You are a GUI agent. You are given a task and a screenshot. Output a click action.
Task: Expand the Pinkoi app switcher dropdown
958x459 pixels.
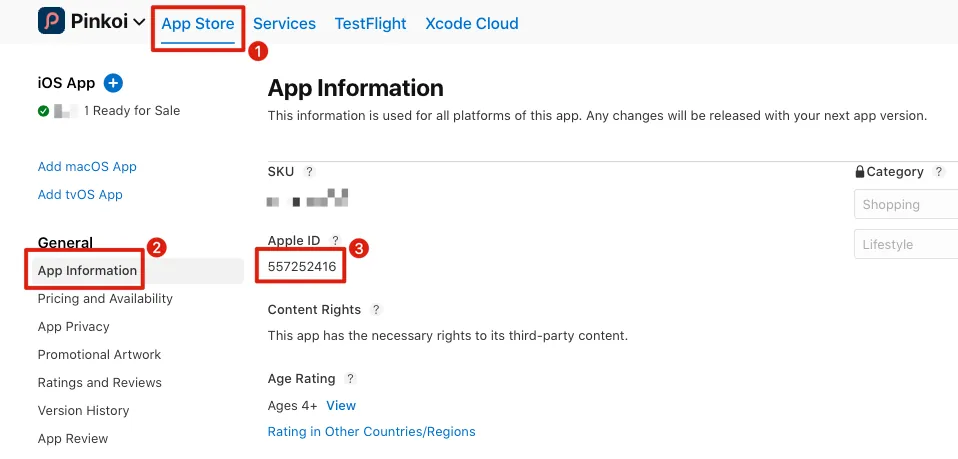[x=139, y=22]
